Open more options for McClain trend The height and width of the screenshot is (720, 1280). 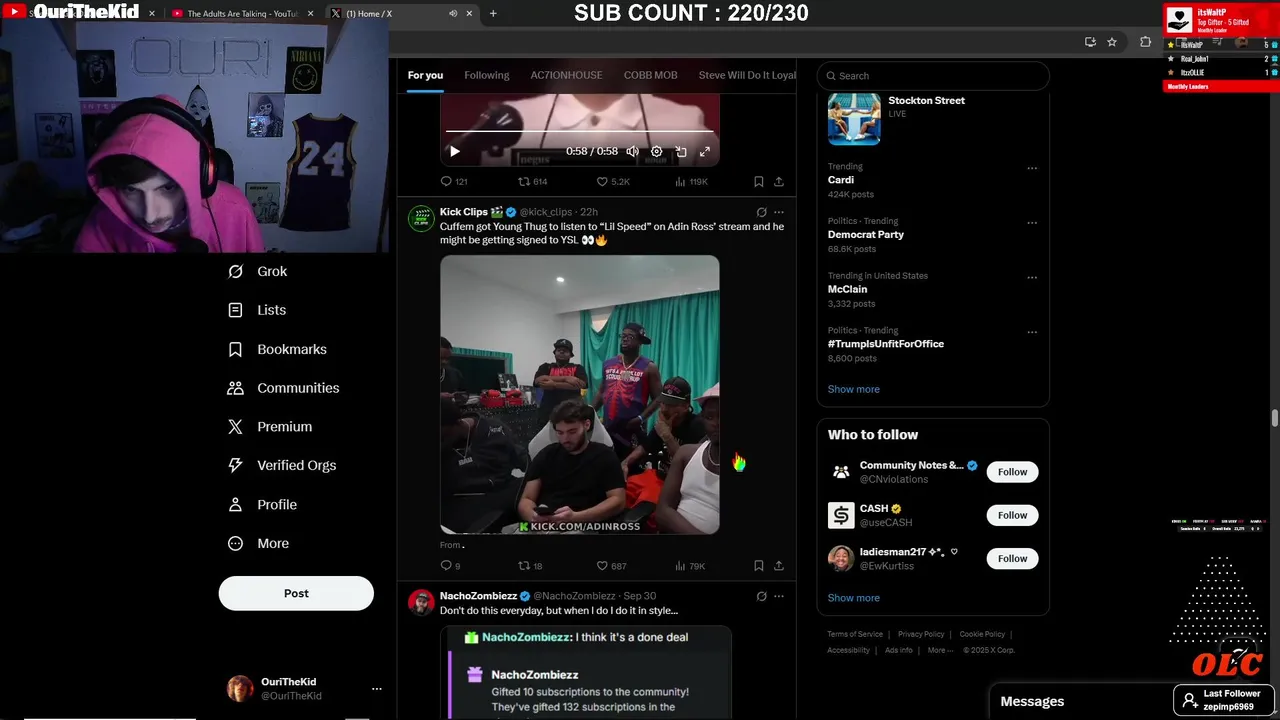pyautogui.click(x=1032, y=277)
